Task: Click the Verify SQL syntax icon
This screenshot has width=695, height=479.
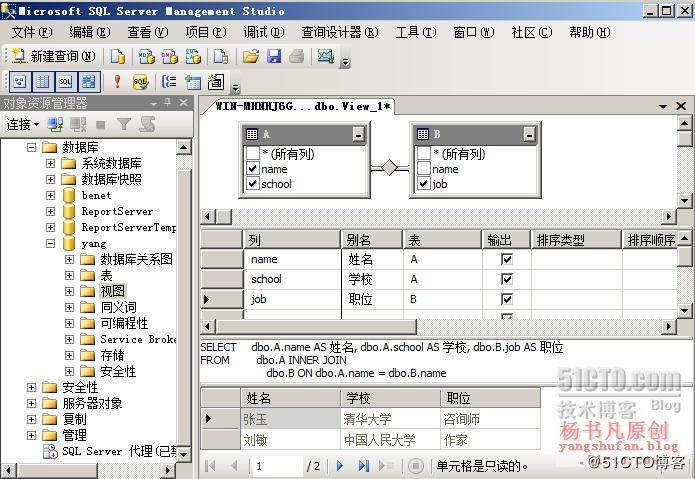Action: click(x=140, y=82)
